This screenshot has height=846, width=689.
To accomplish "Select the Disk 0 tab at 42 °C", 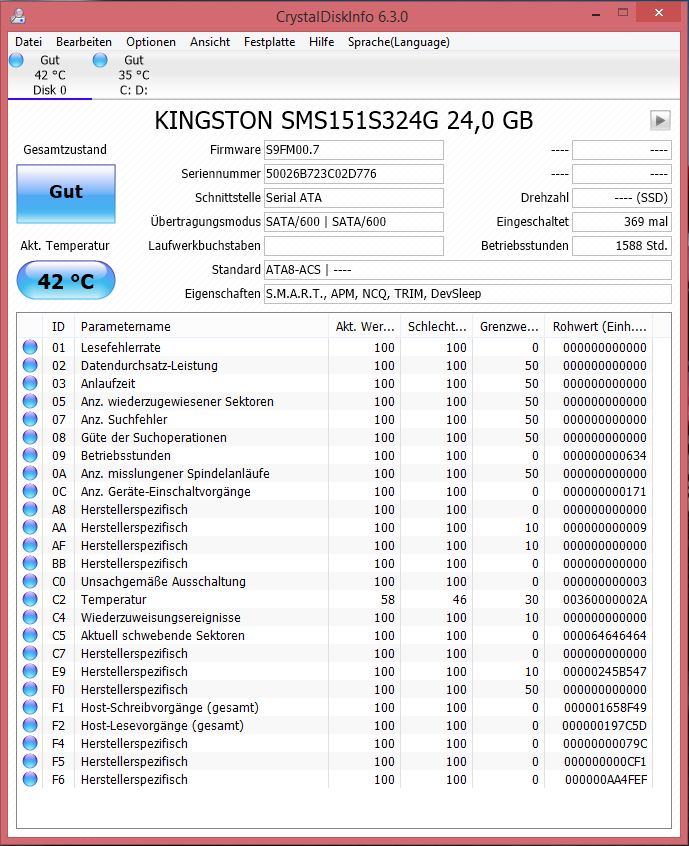I will click(50, 75).
